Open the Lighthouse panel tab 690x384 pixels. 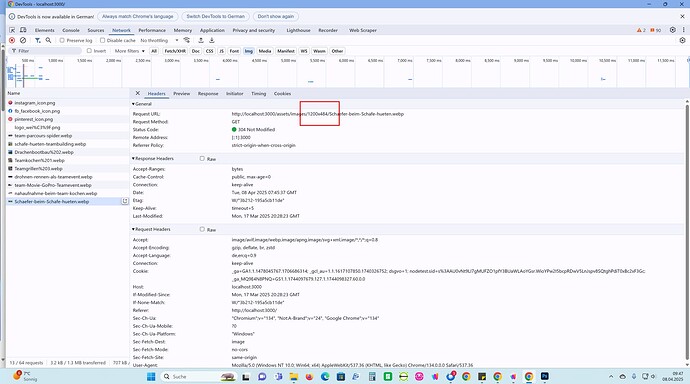tap(298, 30)
